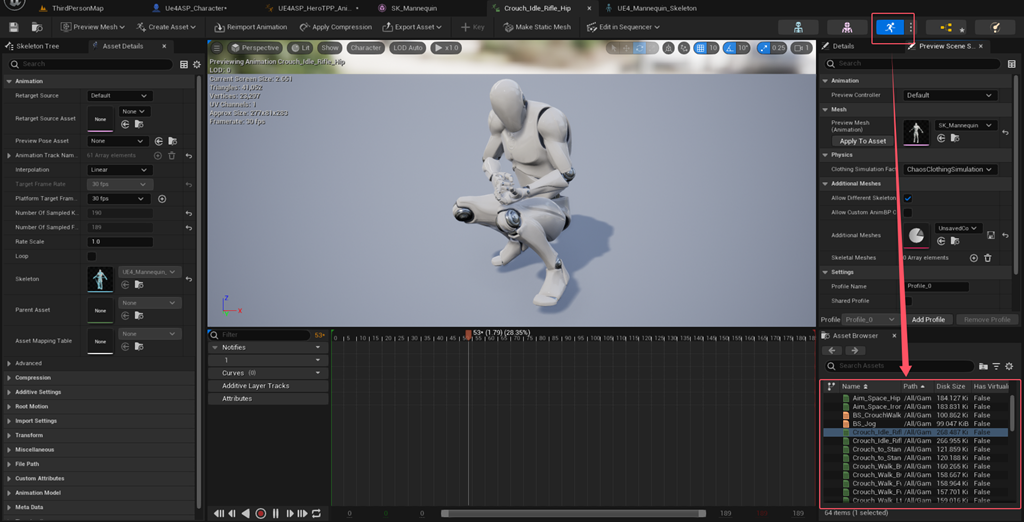Jump to first frame playback button
This screenshot has width=1024, height=522.
click(219, 514)
